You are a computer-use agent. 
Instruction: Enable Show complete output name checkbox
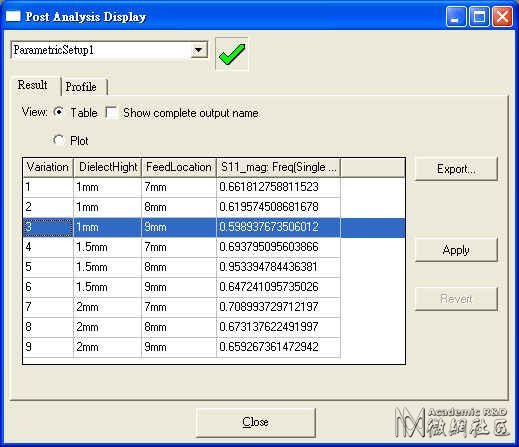click(x=111, y=112)
